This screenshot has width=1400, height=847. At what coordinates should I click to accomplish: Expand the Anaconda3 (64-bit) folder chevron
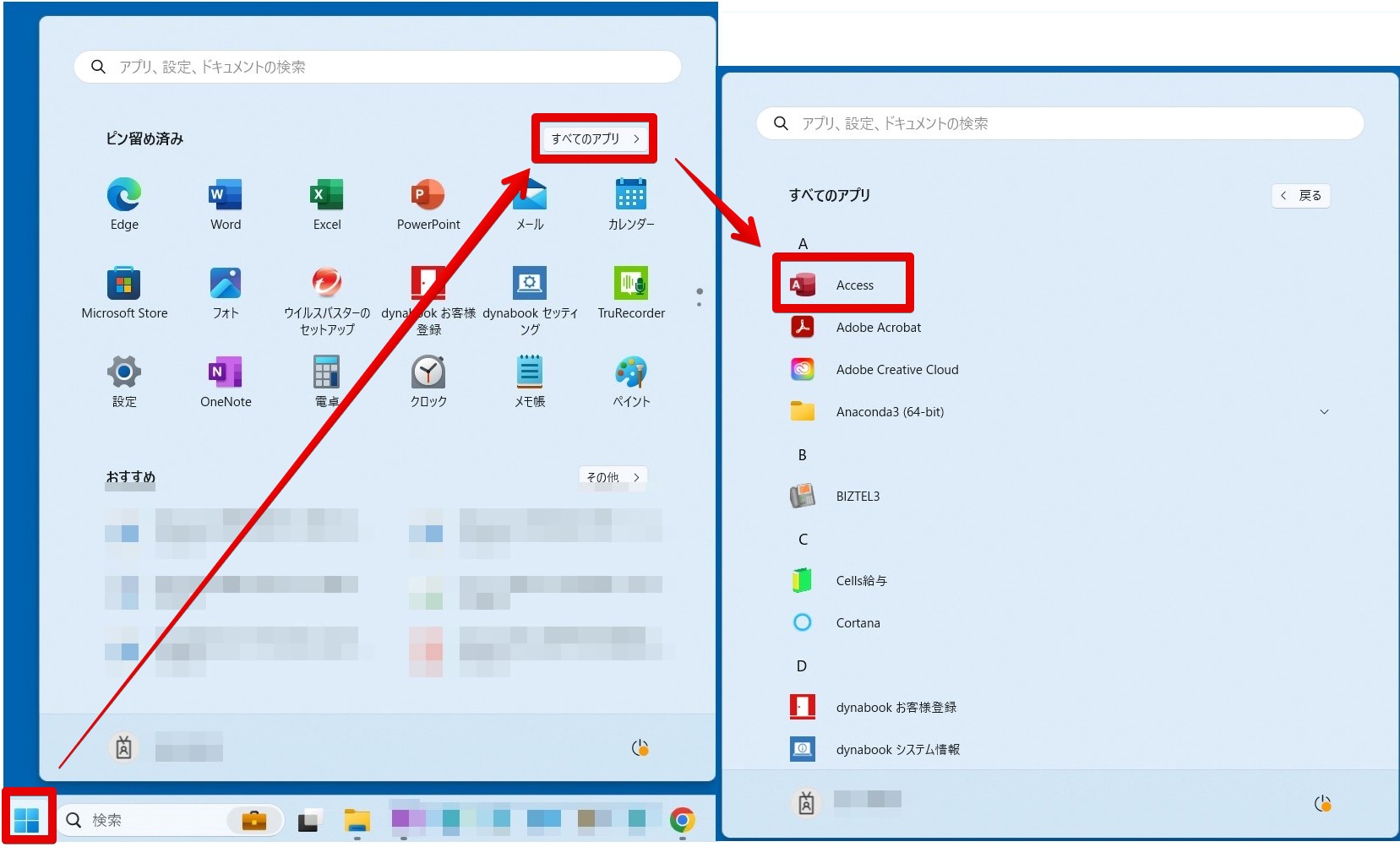[x=1324, y=412]
